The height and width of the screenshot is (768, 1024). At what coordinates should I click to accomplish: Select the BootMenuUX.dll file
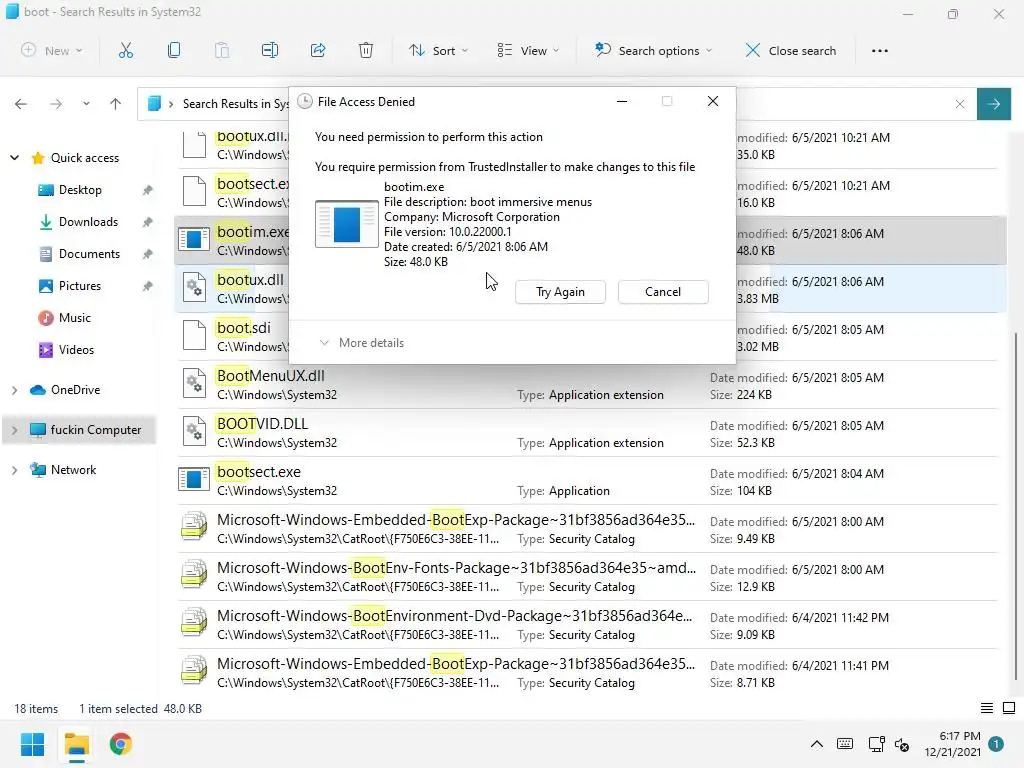(588, 385)
